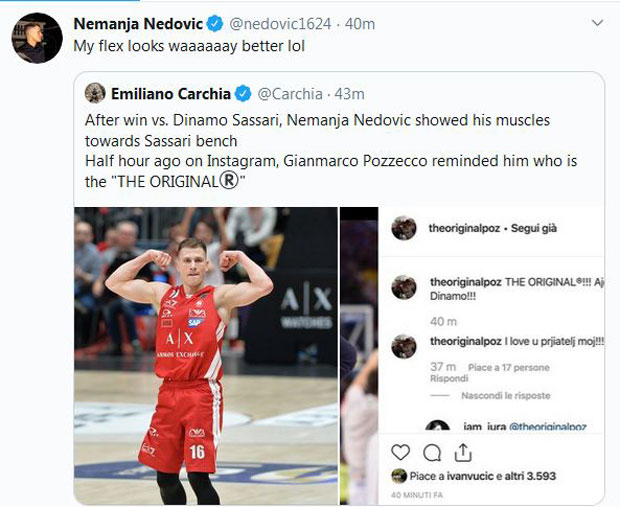Click 'Rispondi' under the comment
This screenshot has height=507, width=620.
(451, 379)
